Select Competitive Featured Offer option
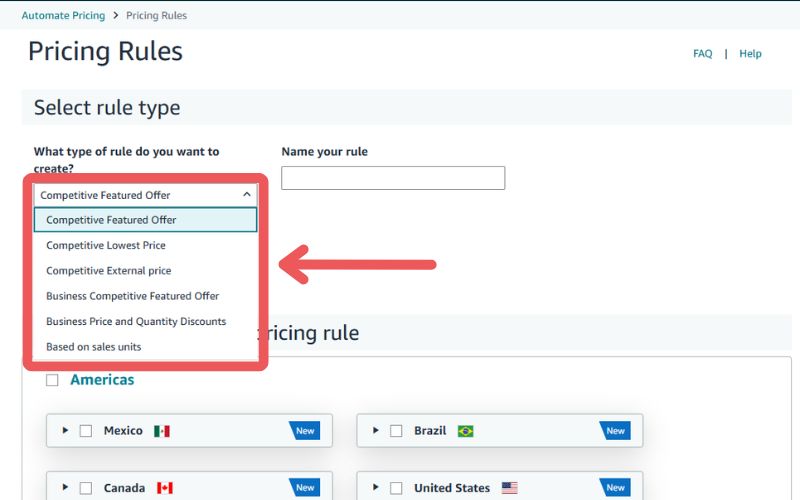This screenshot has height=500, width=800. (145, 220)
